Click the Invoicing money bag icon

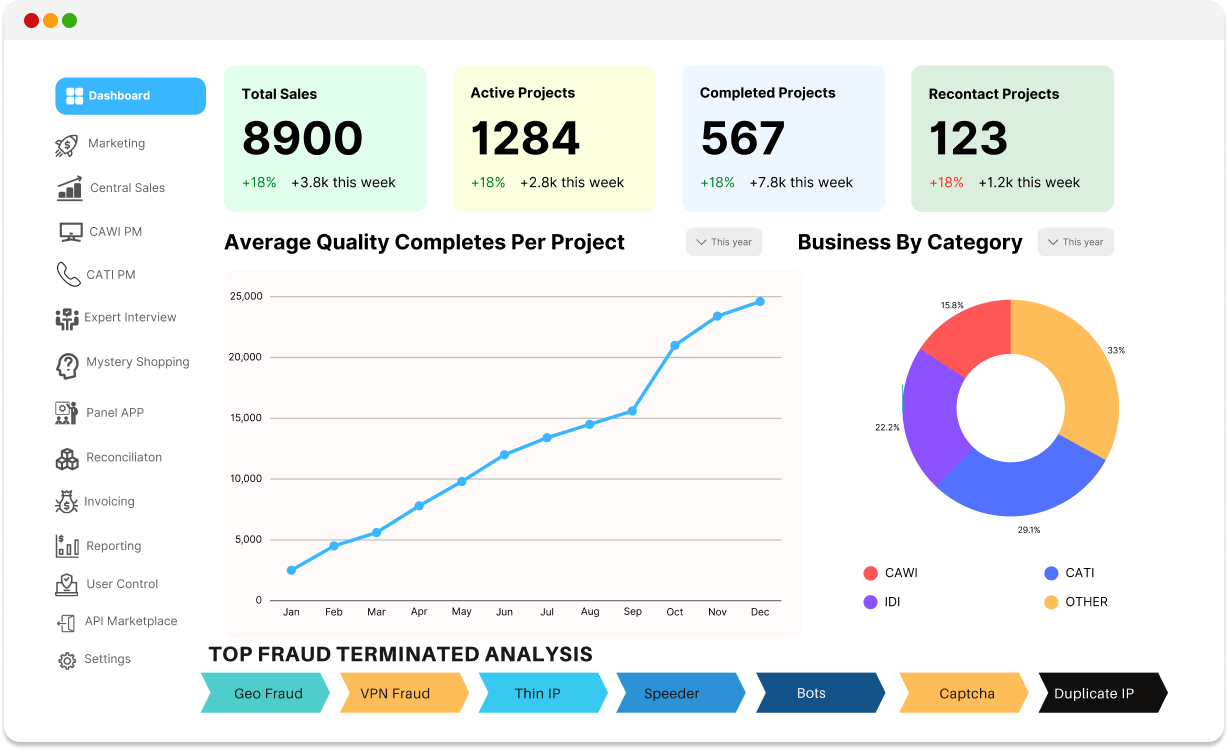[67, 502]
